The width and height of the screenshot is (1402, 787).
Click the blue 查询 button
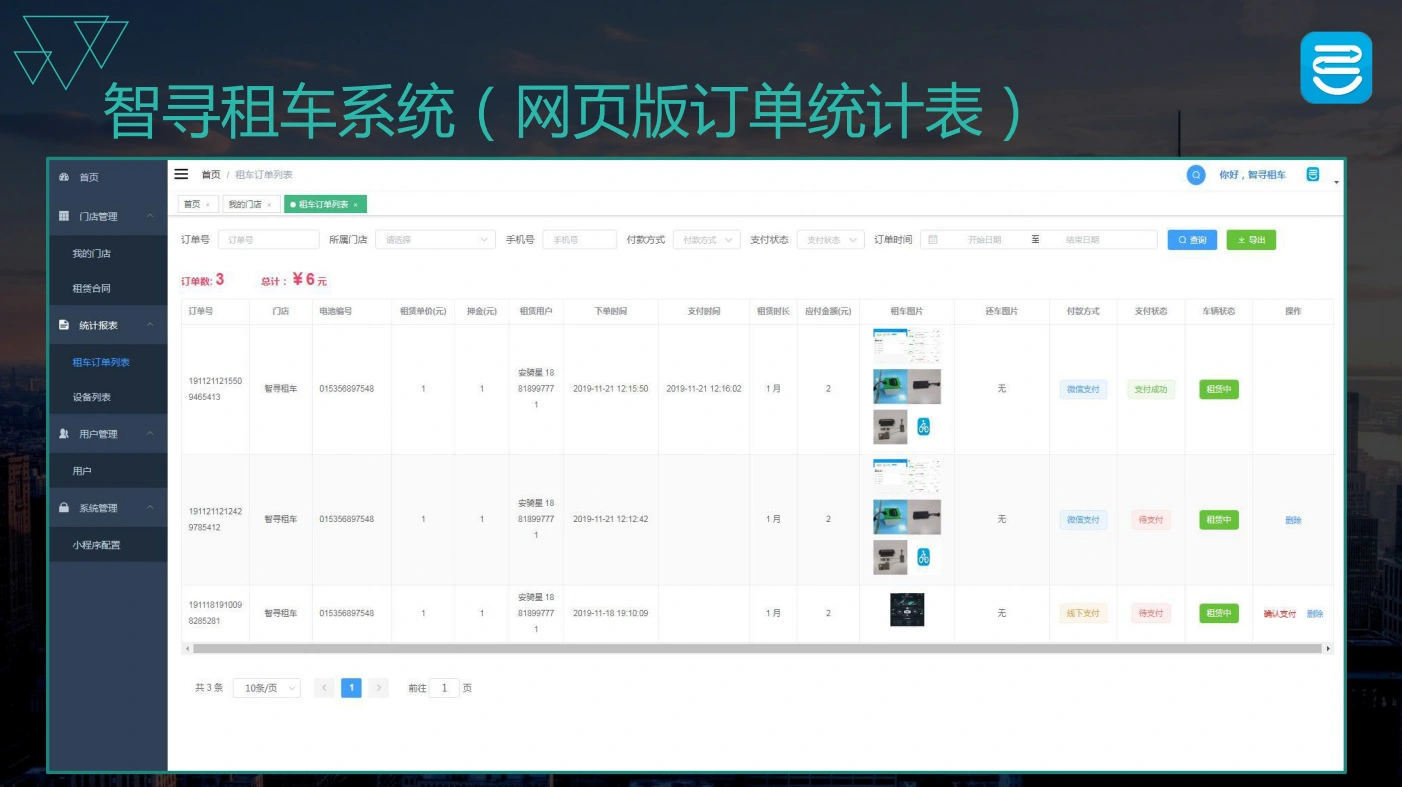click(x=1192, y=240)
